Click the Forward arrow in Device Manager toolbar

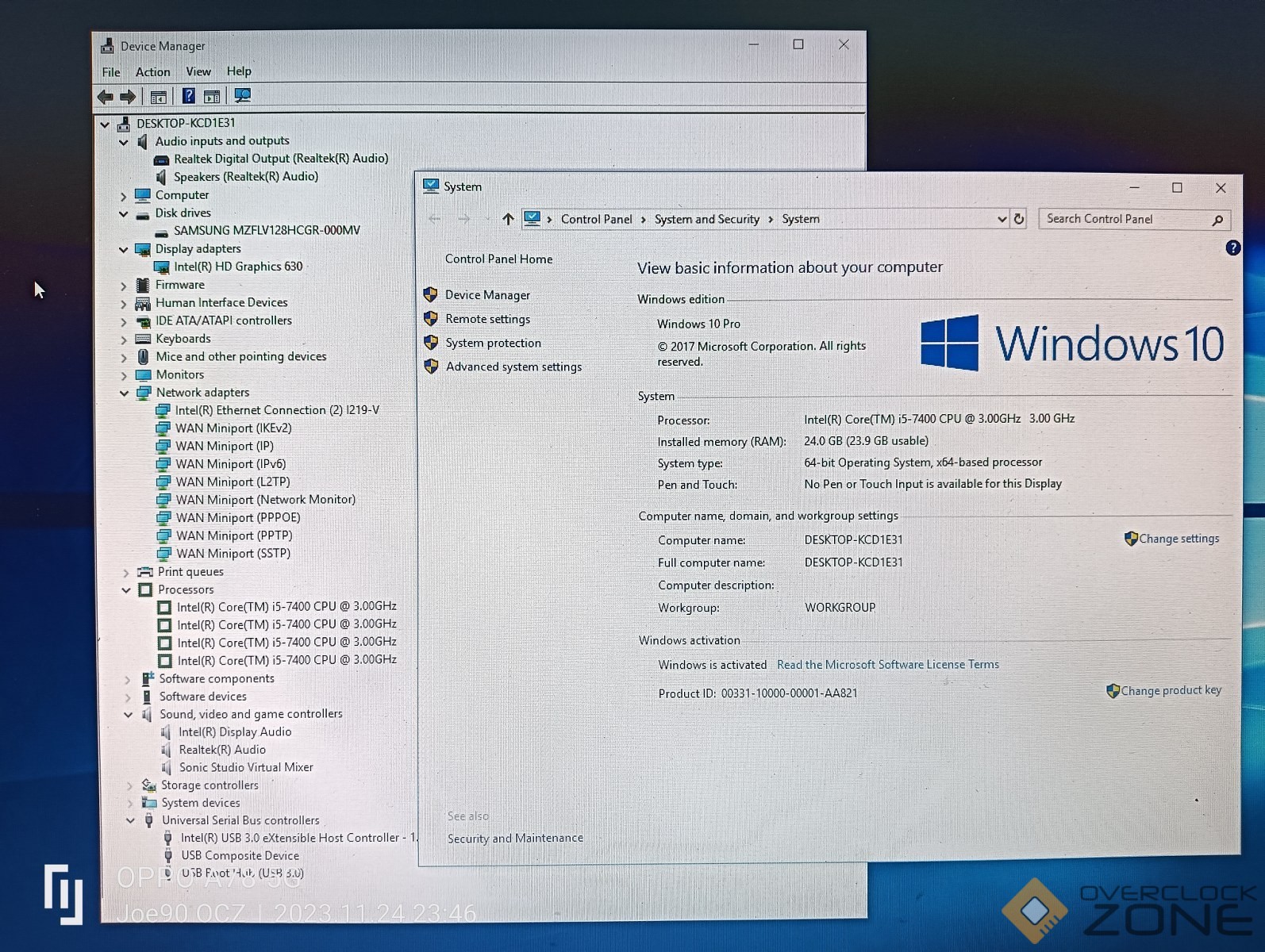tap(128, 97)
